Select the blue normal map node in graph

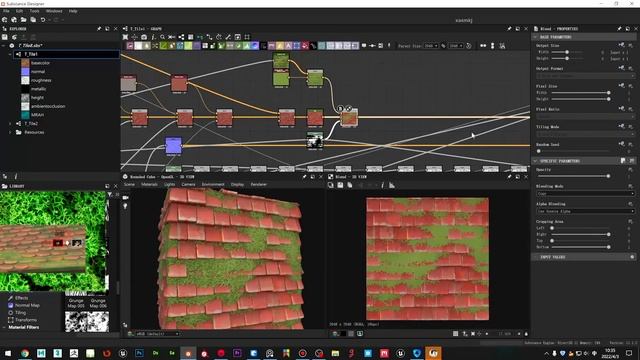(173, 146)
